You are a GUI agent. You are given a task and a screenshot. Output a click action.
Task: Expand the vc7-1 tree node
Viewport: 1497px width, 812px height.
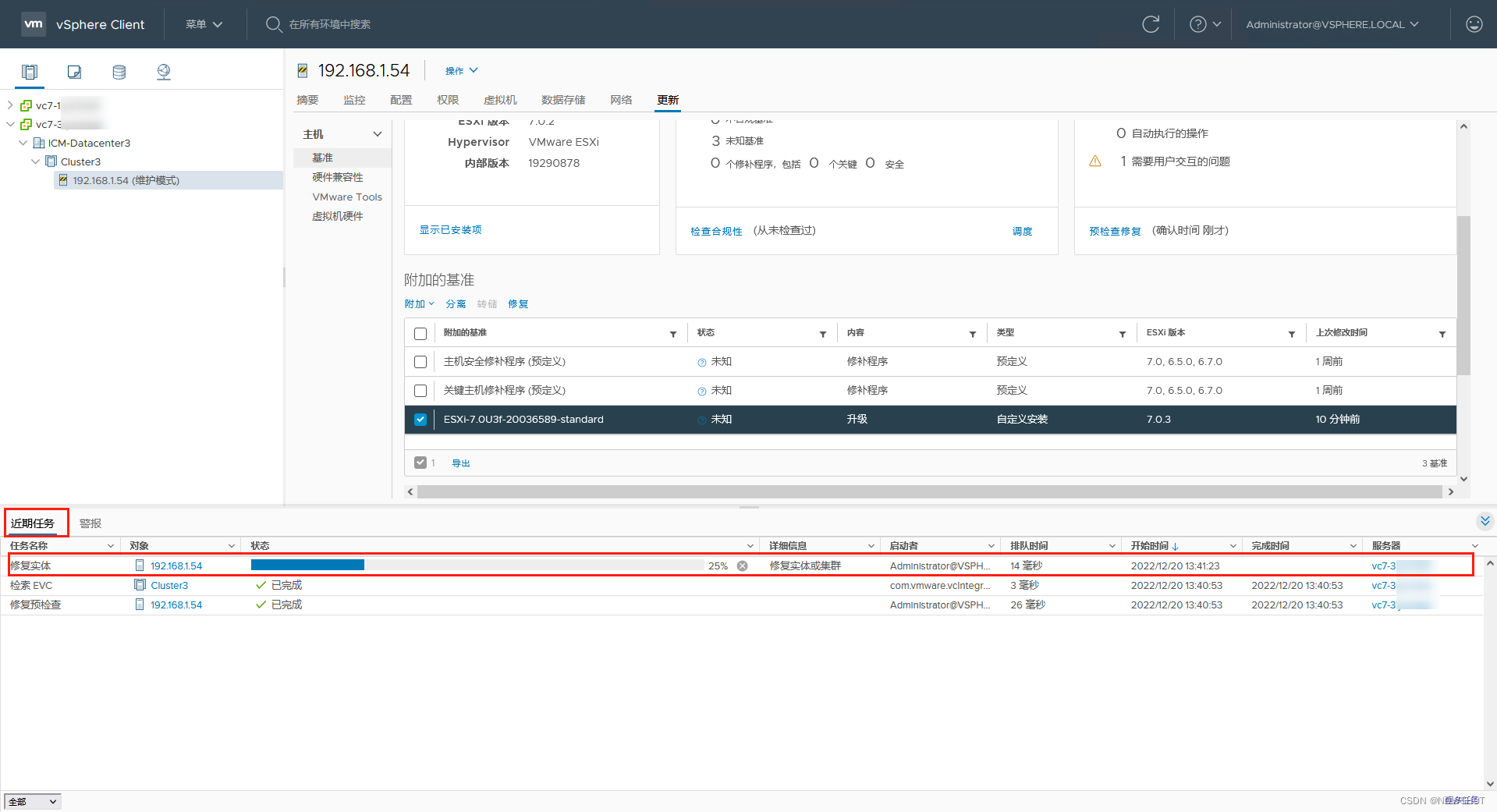click(9, 105)
